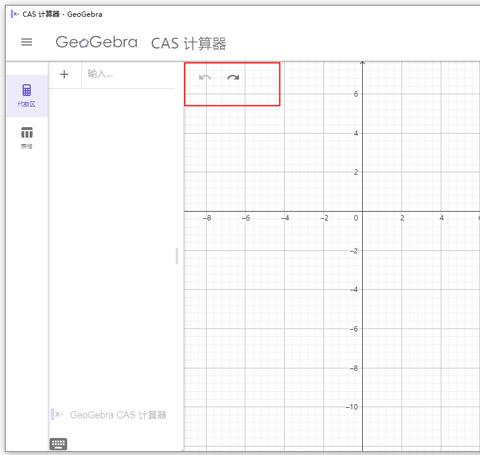Click the window title bar app icon
The height and width of the screenshot is (455, 480).
click(15, 14)
